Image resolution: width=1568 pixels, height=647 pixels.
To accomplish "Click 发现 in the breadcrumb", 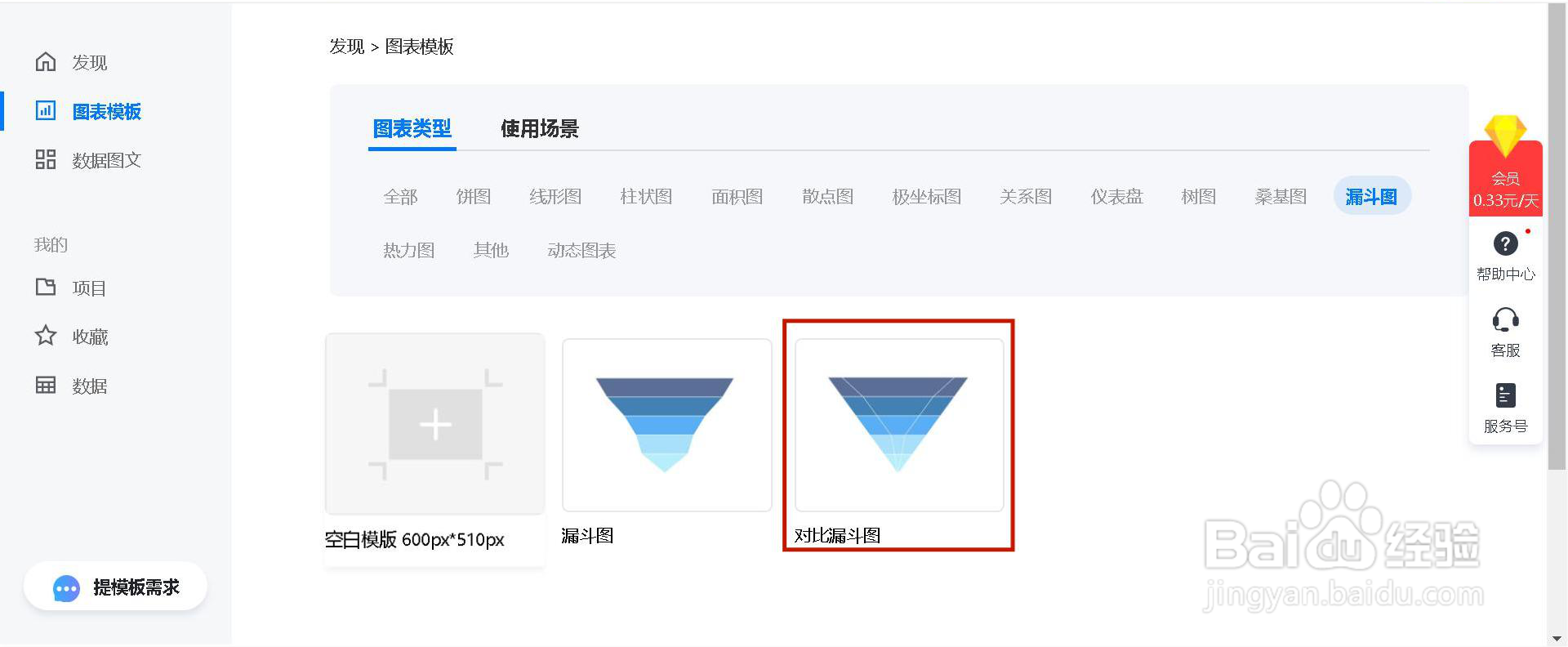I will tap(347, 47).
